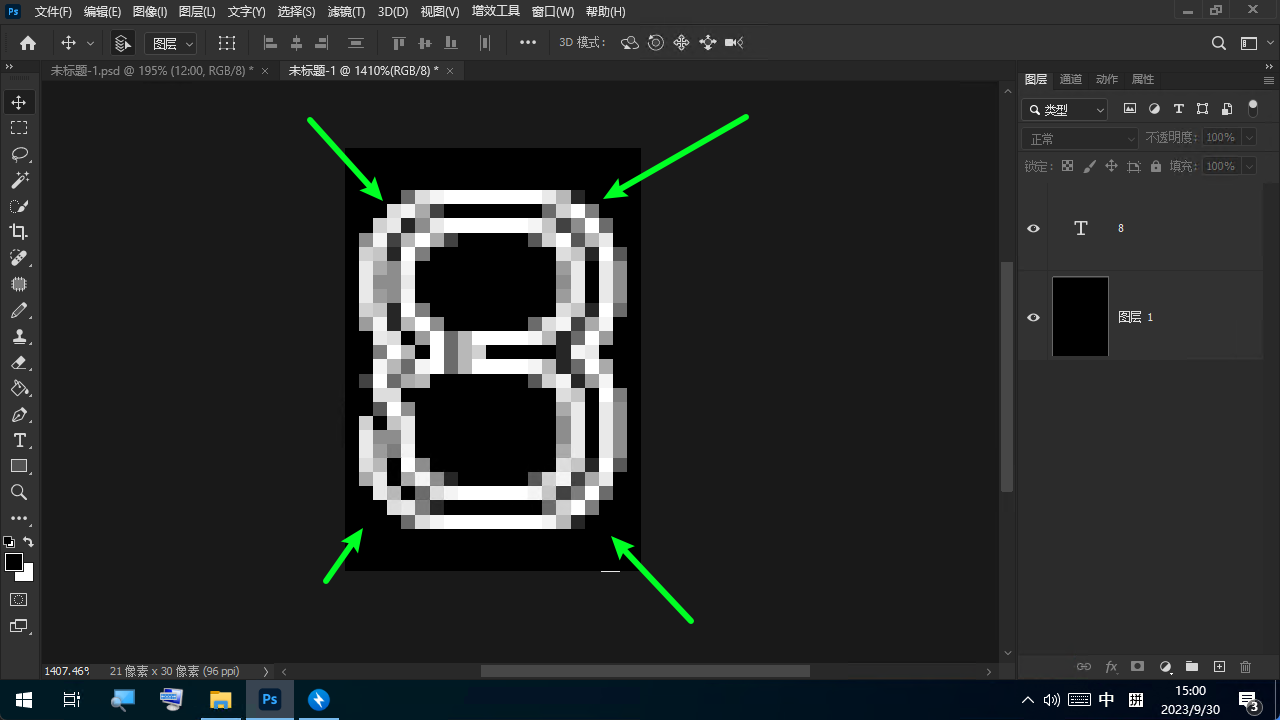Open the 正常 blend mode dropdown

tap(1080, 138)
